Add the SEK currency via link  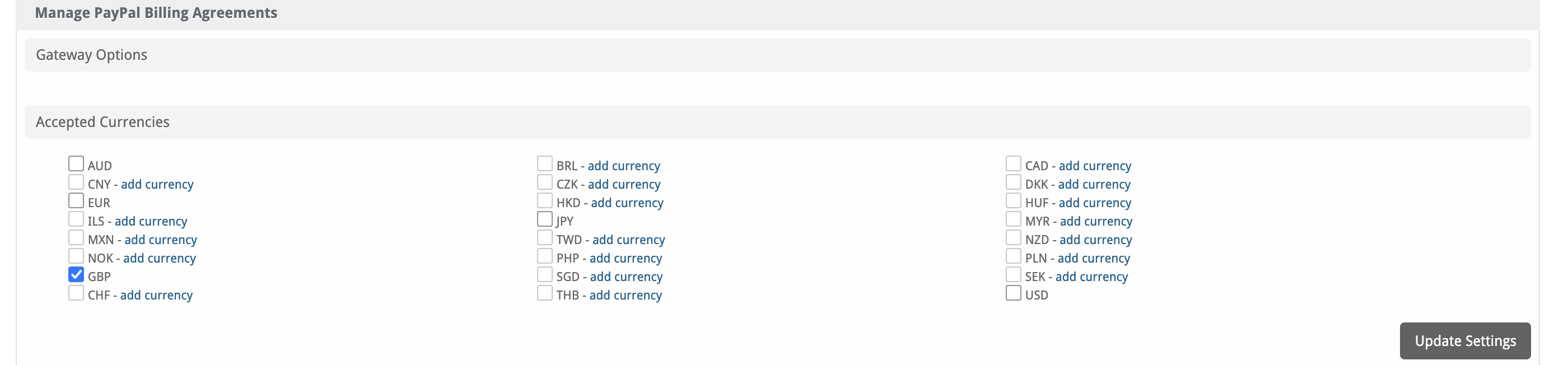tap(1091, 277)
